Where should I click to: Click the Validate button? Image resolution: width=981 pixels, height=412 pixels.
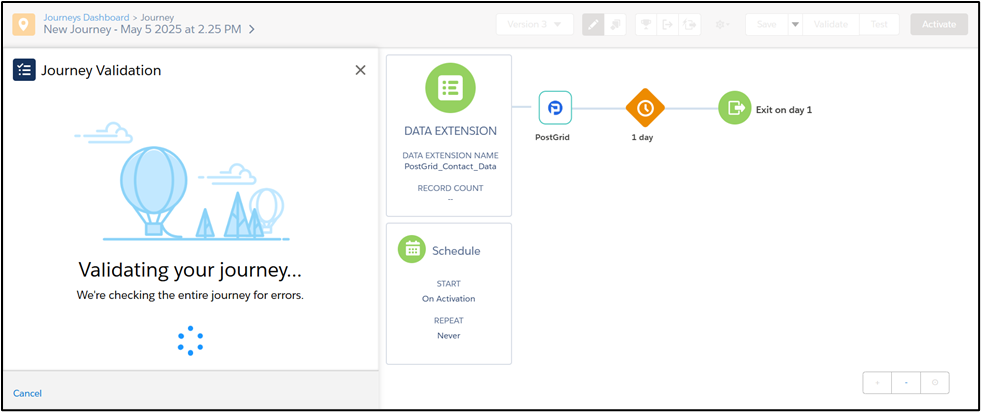[x=831, y=24]
